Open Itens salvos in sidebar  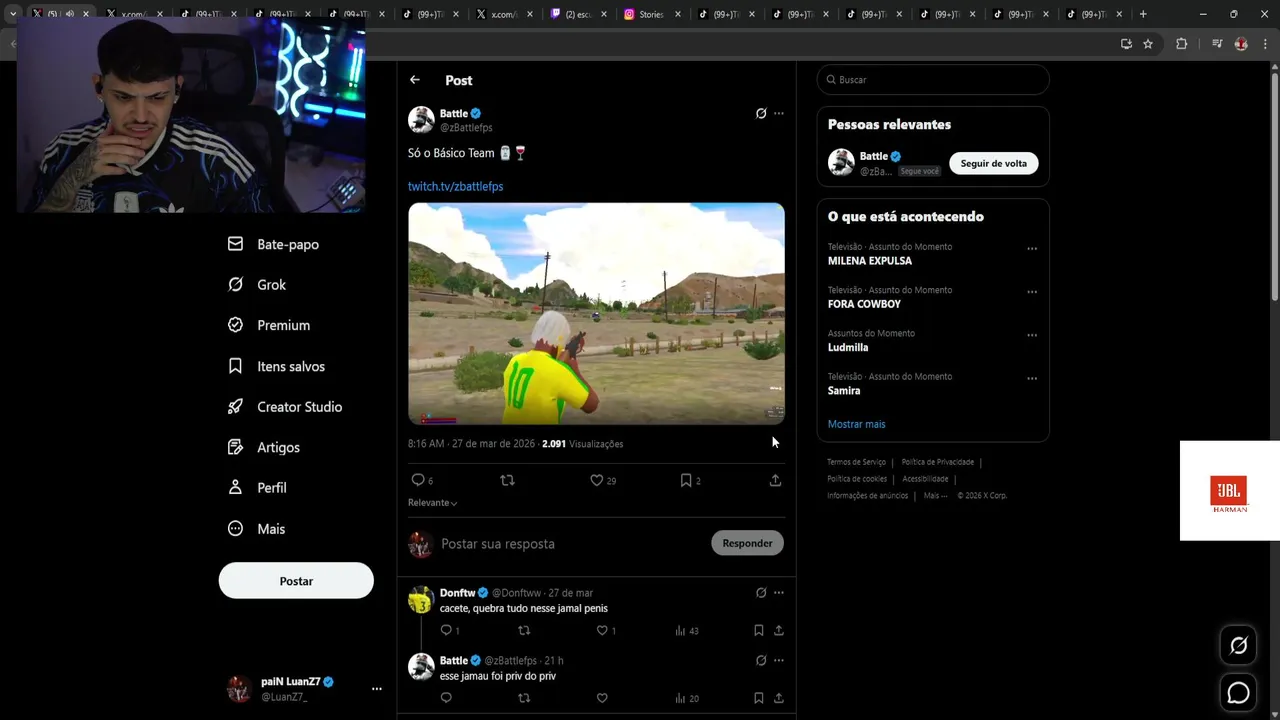coord(277,366)
